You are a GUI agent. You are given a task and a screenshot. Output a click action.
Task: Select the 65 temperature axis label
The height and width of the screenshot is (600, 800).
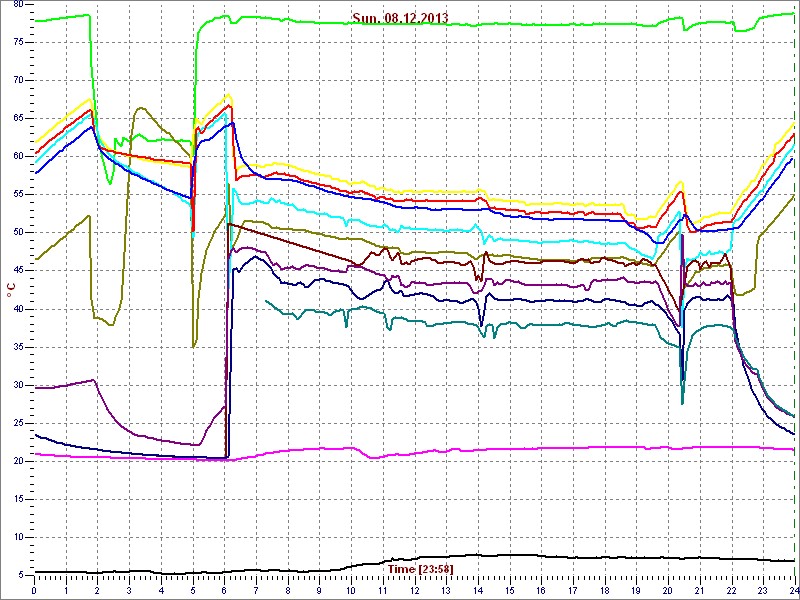(17, 118)
